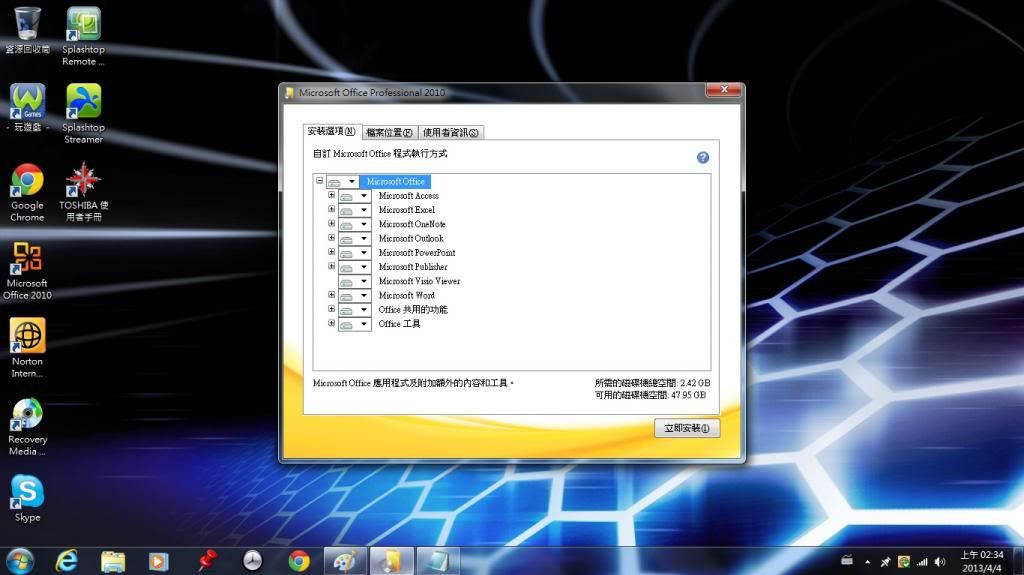Switch to the Paint taskbar window
The image size is (1024, 575).
[x=345, y=561]
